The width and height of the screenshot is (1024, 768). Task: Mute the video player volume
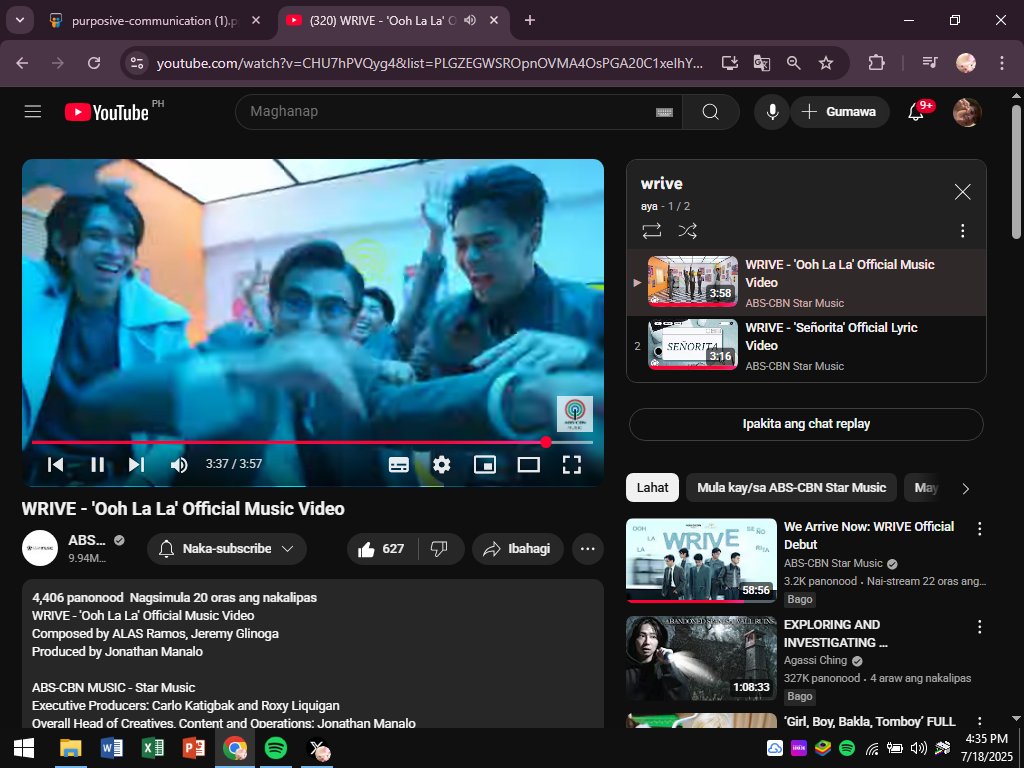(x=178, y=464)
